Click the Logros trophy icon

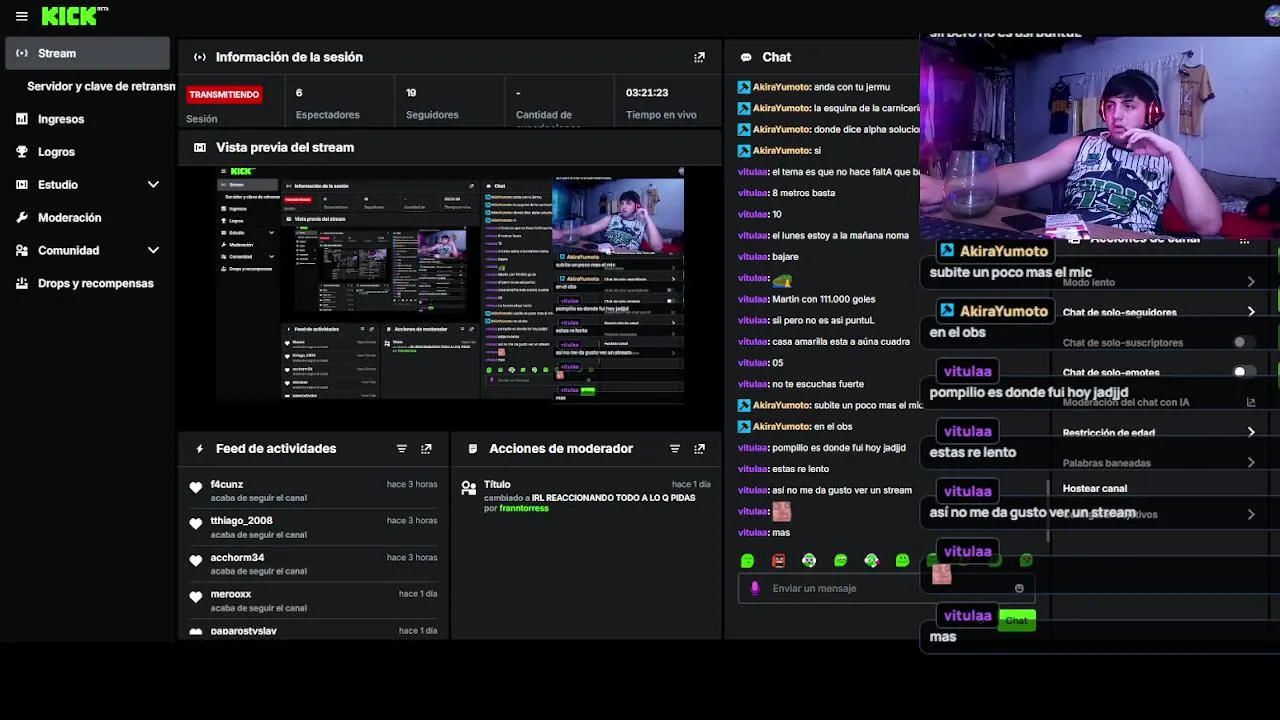(22, 152)
